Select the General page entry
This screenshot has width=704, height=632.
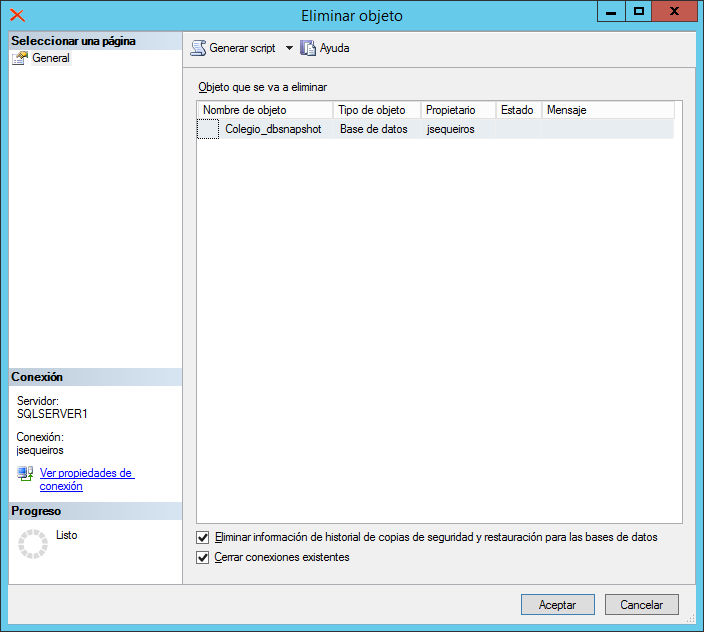point(51,58)
